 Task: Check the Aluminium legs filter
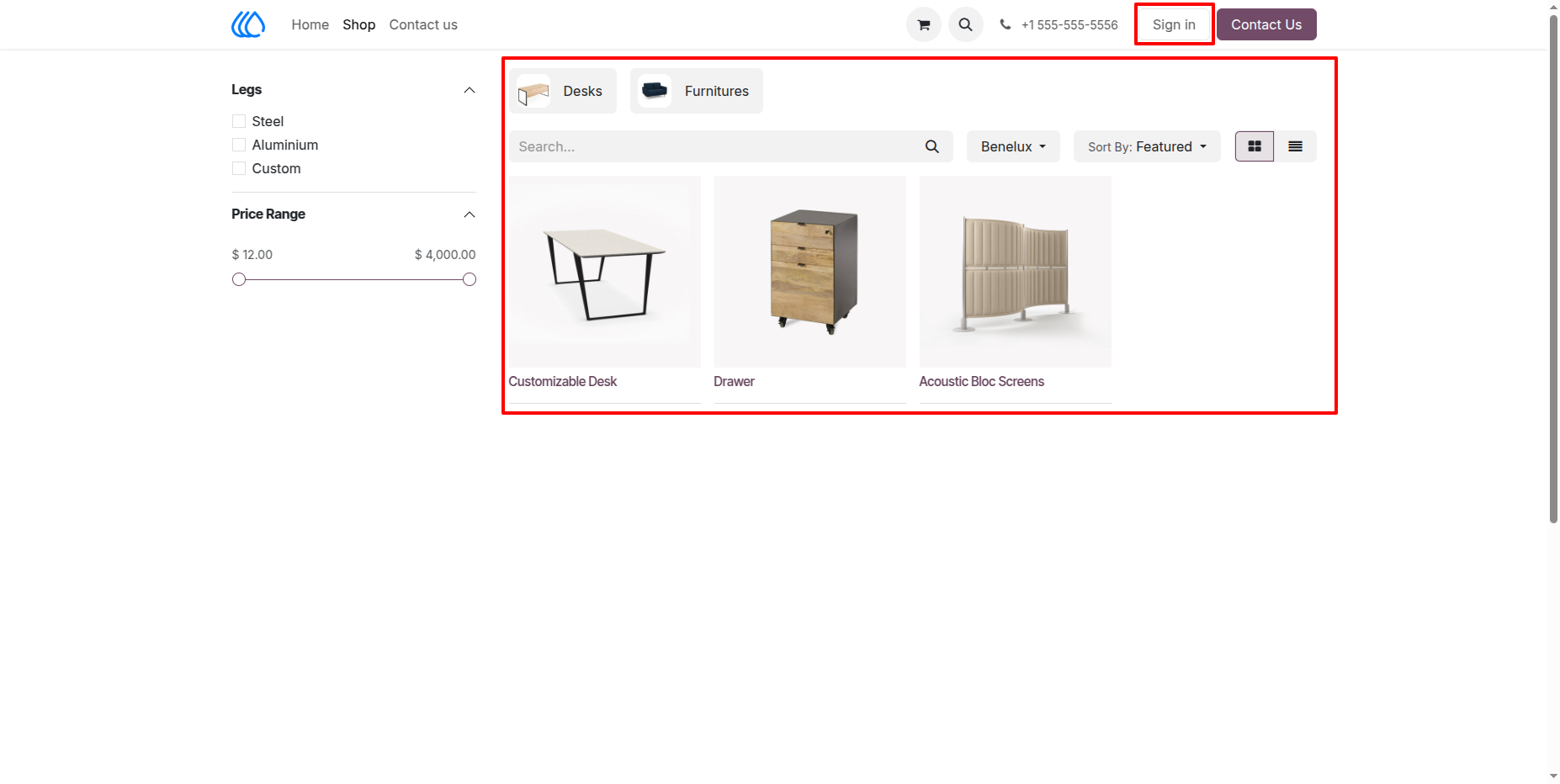click(x=239, y=145)
